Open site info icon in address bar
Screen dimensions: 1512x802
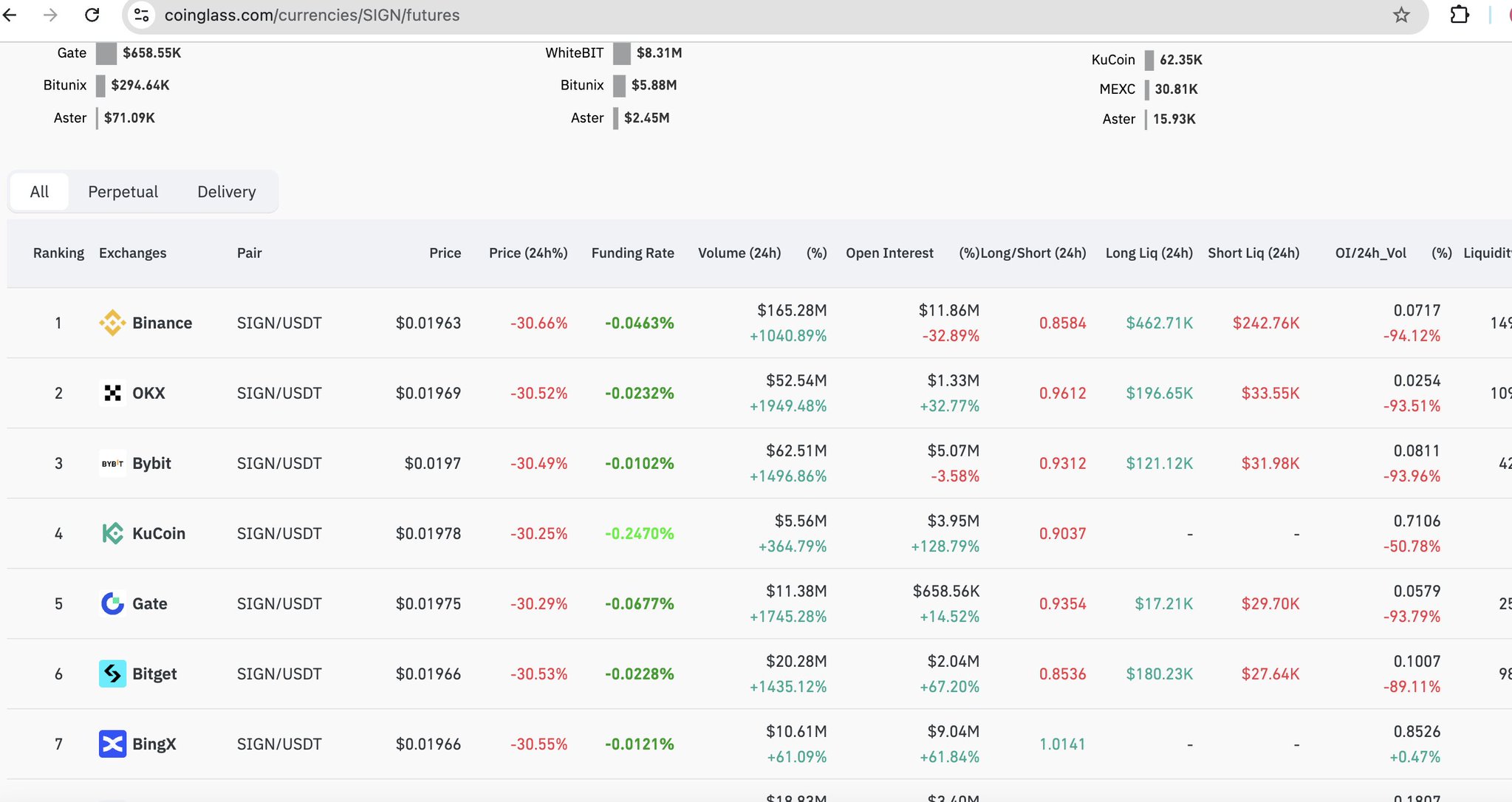[x=142, y=15]
